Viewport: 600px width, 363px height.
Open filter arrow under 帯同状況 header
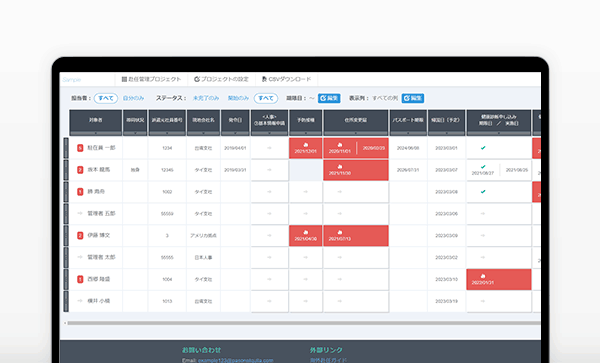click(135, 133)
